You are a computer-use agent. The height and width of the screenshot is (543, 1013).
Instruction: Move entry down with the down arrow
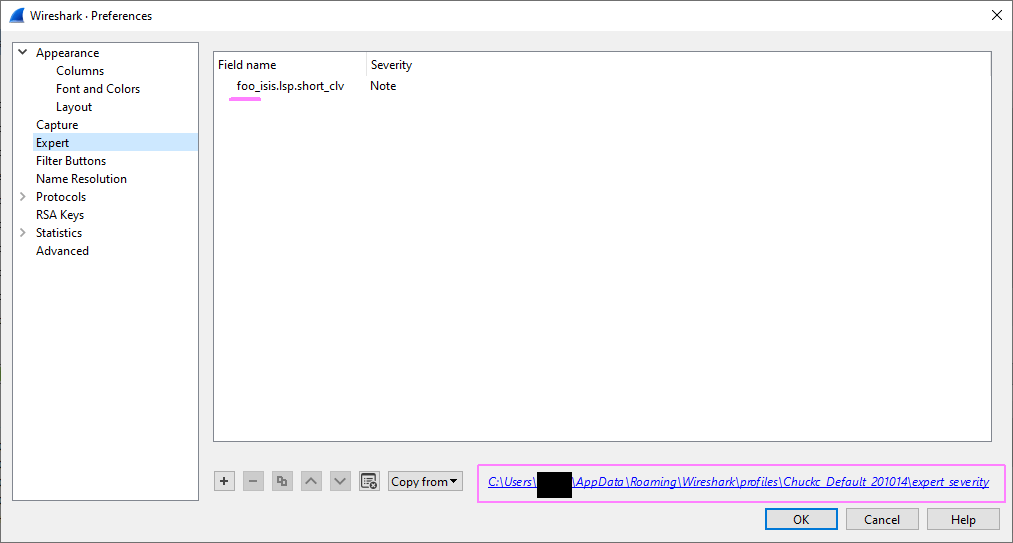(x=340, y=481)
